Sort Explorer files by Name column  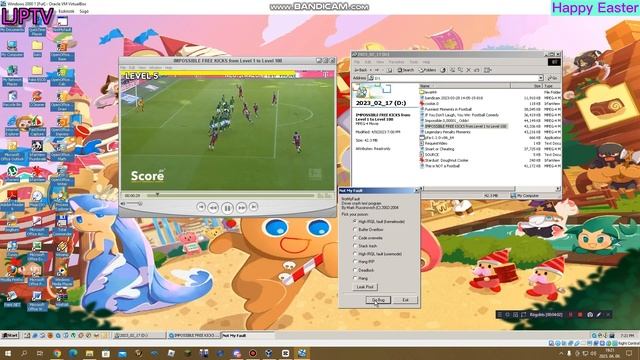[x=464, y=86]
